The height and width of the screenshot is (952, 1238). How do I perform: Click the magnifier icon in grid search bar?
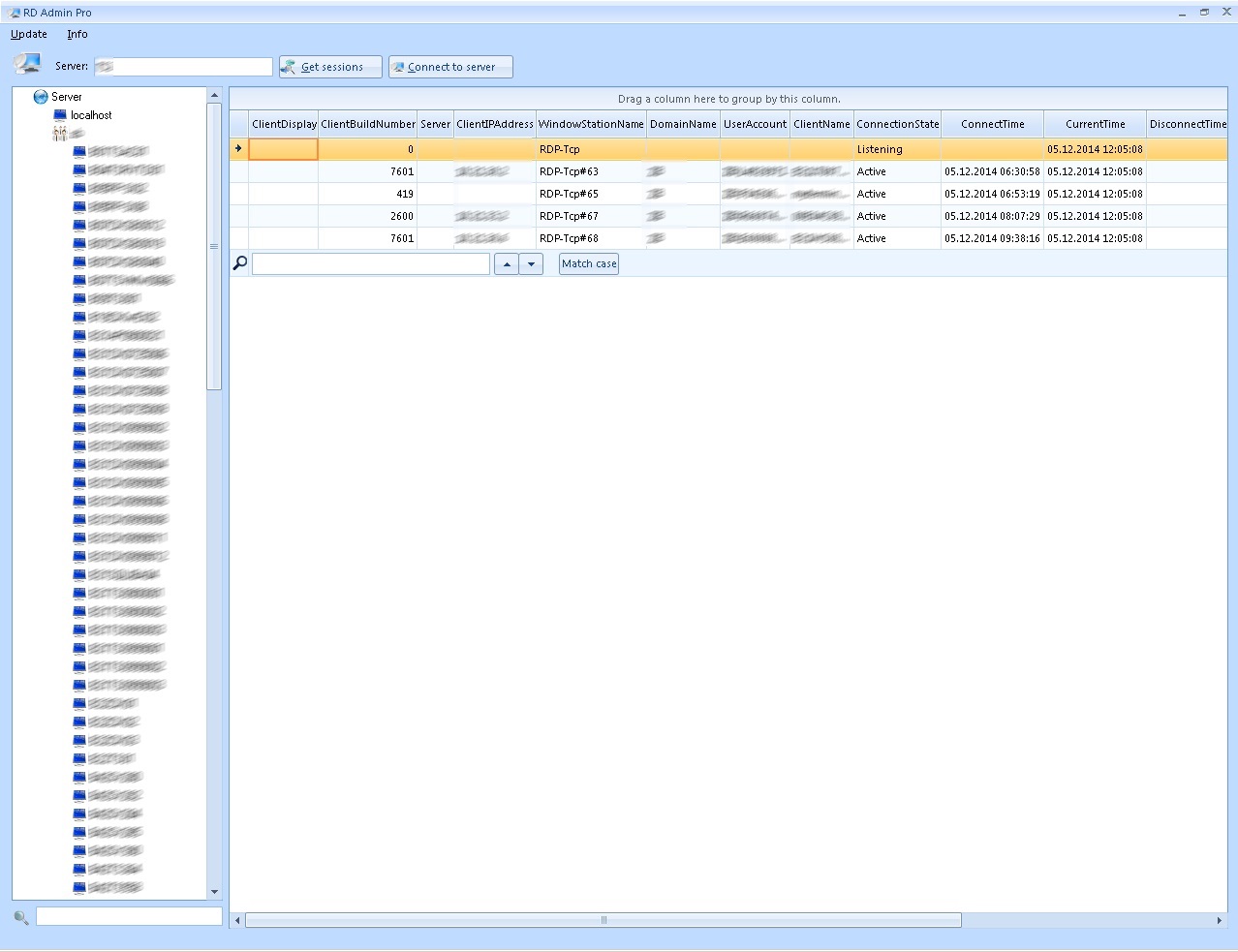pyautogui.click(x=240, y=262)
